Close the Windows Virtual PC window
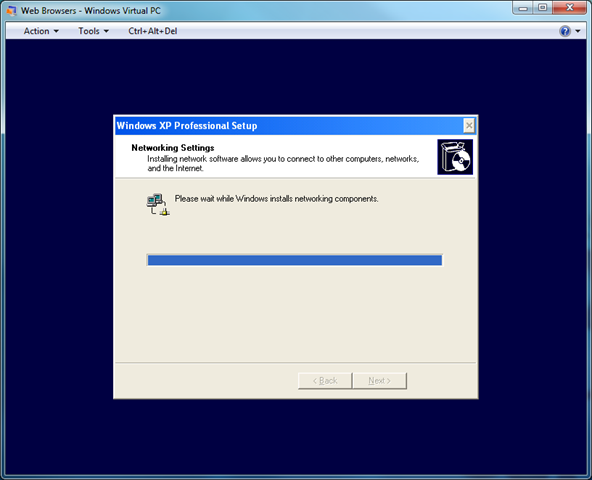This screenshot has width=592, height=480. pyautogui.click(x=570, y=8)
